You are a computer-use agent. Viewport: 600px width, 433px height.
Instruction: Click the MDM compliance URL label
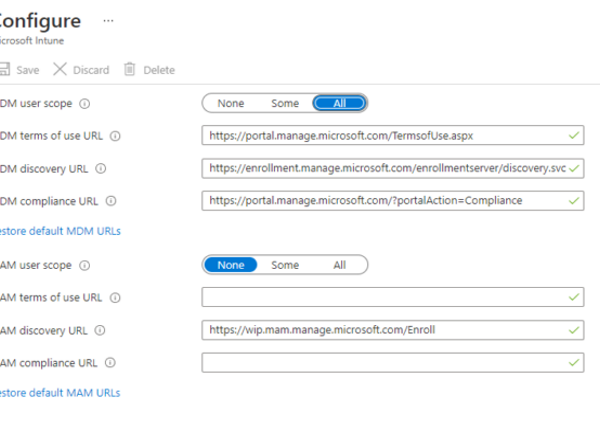point(49,201)
